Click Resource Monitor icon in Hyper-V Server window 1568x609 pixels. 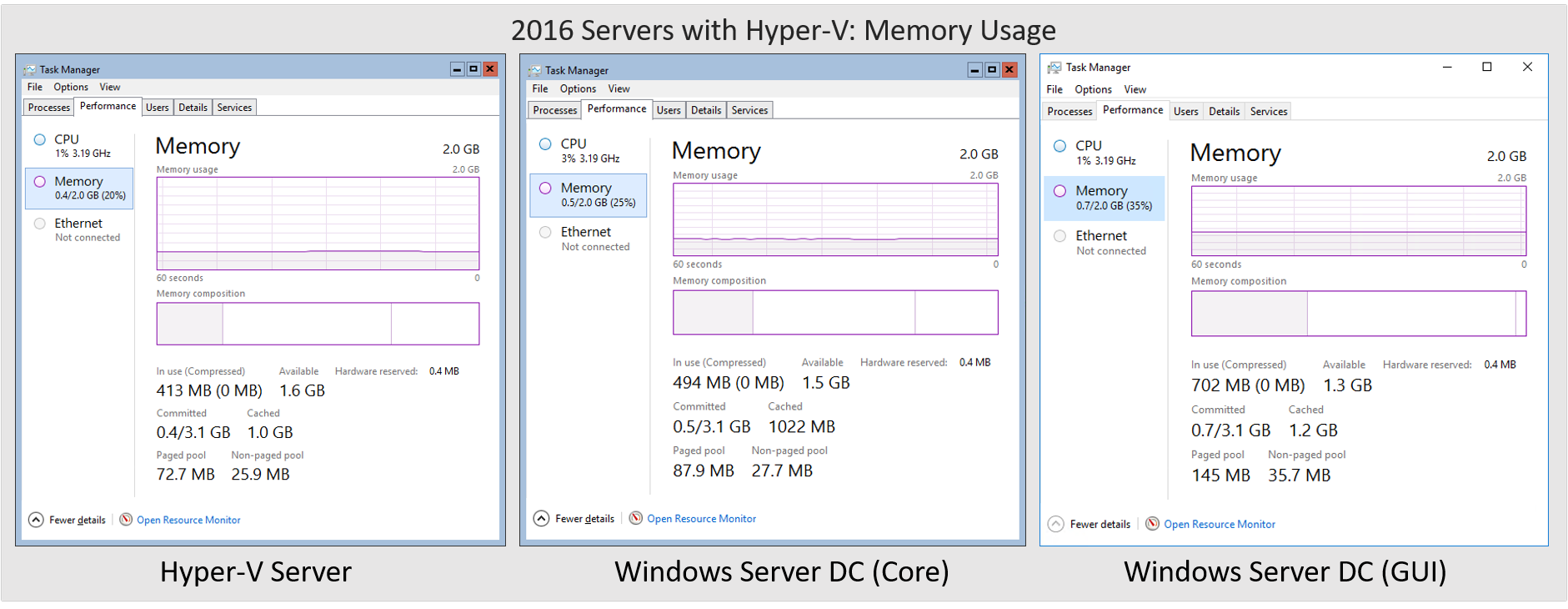126,520
